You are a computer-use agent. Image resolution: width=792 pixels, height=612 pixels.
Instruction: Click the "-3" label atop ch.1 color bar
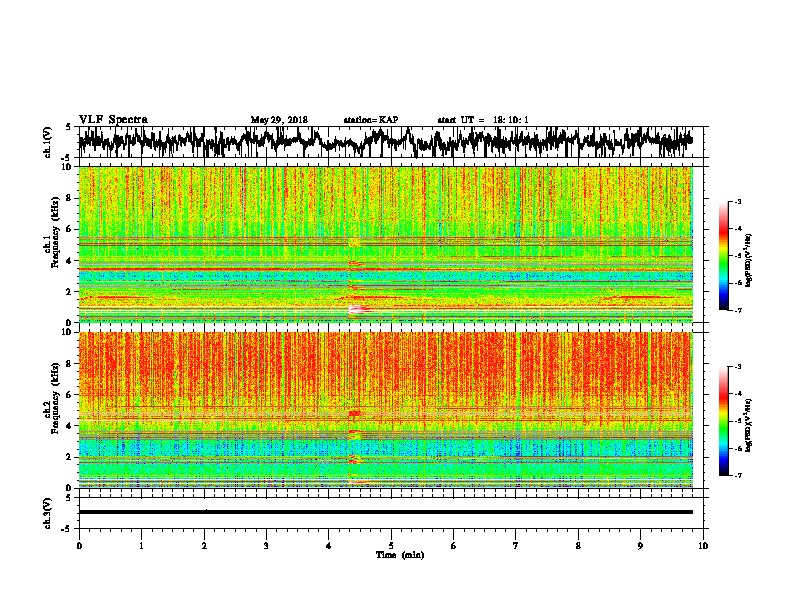click(x=737, y=201)
